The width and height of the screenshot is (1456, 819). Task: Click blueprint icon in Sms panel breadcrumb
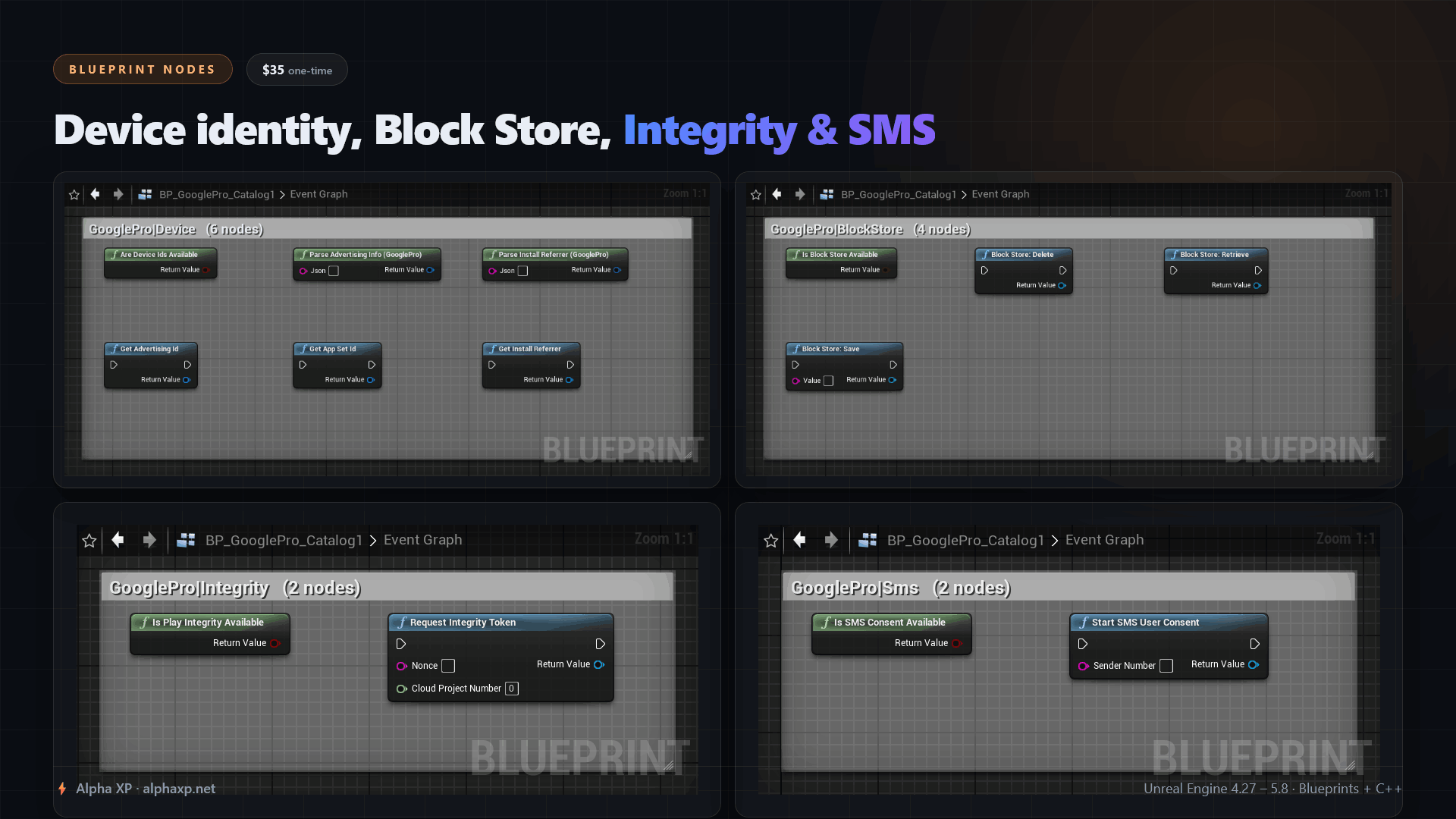(x=868, y=540)
